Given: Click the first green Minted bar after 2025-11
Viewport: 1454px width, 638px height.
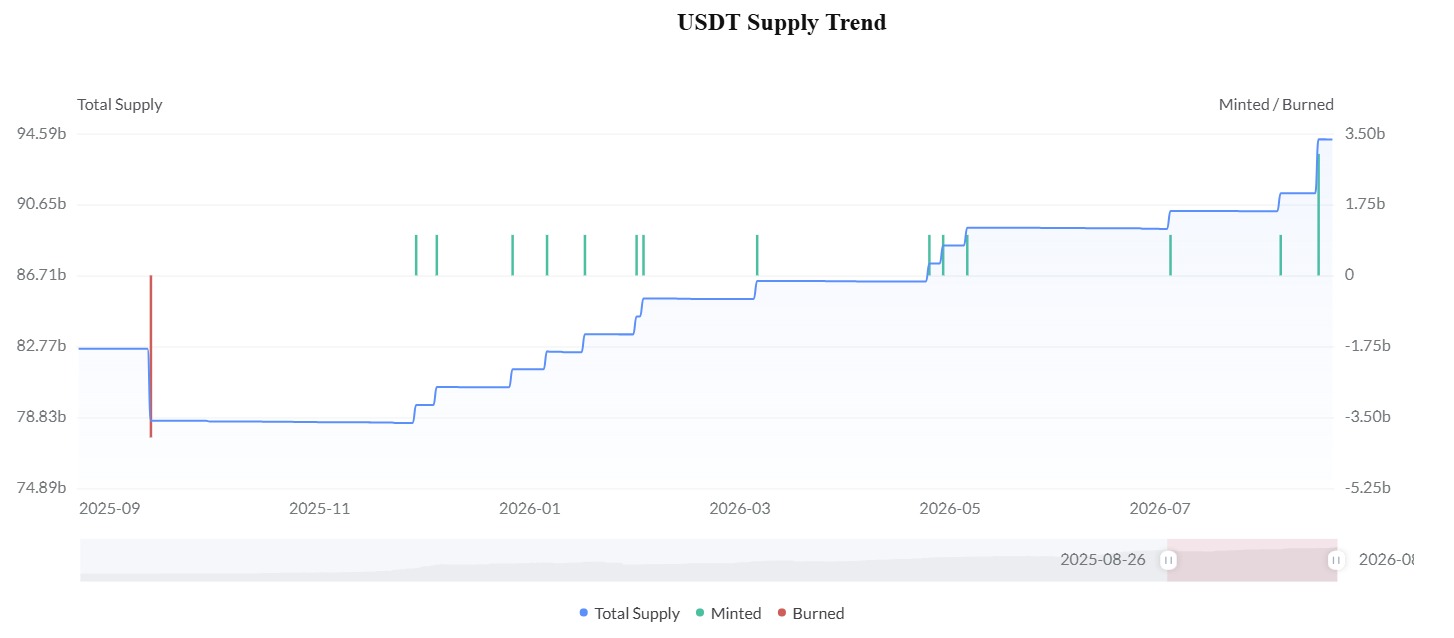Looking at the screenshot, I should [x=415, y=255].
